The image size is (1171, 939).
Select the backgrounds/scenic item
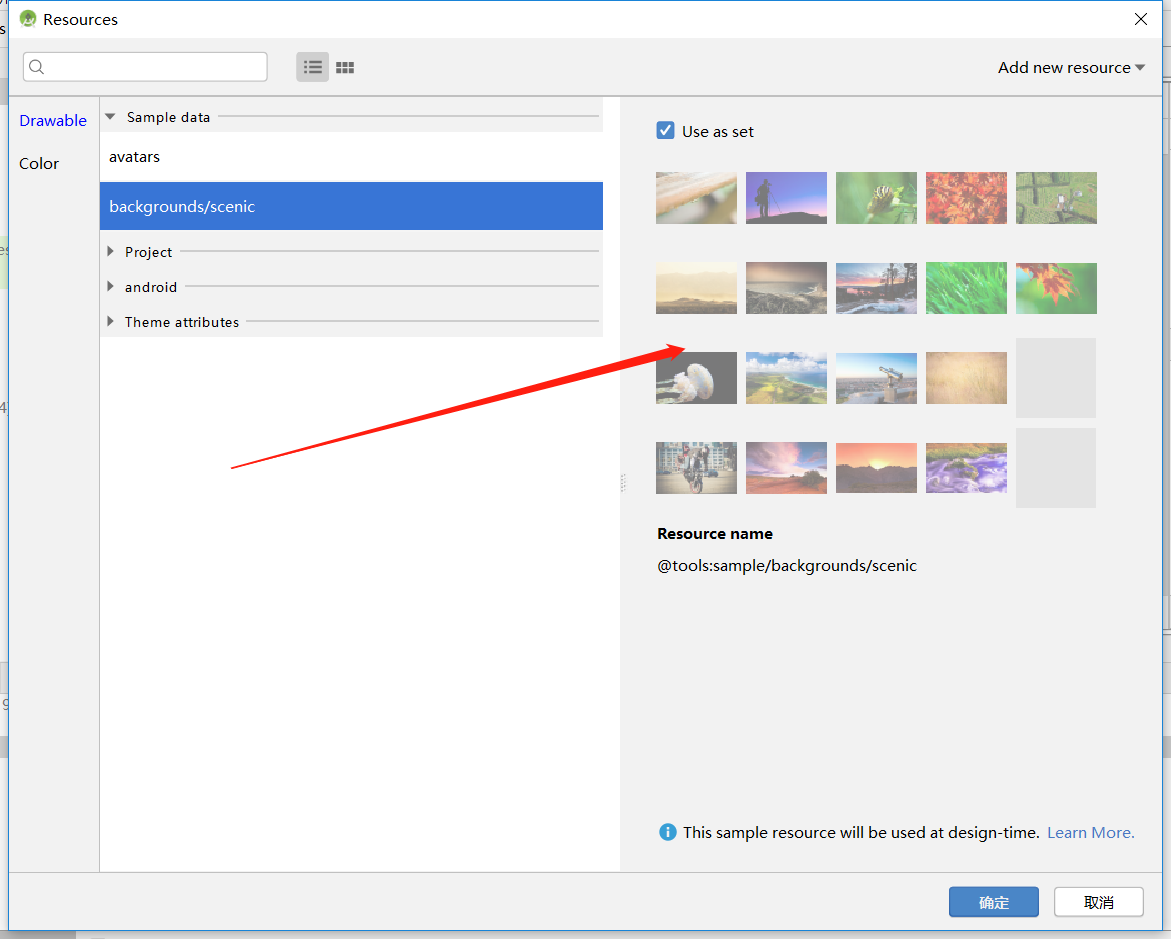point(351,206)
